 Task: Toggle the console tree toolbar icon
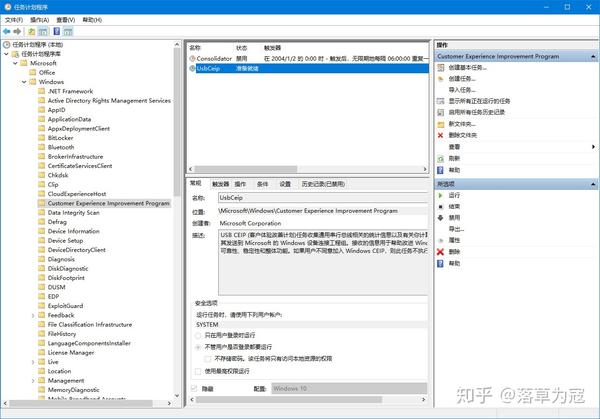44,31
